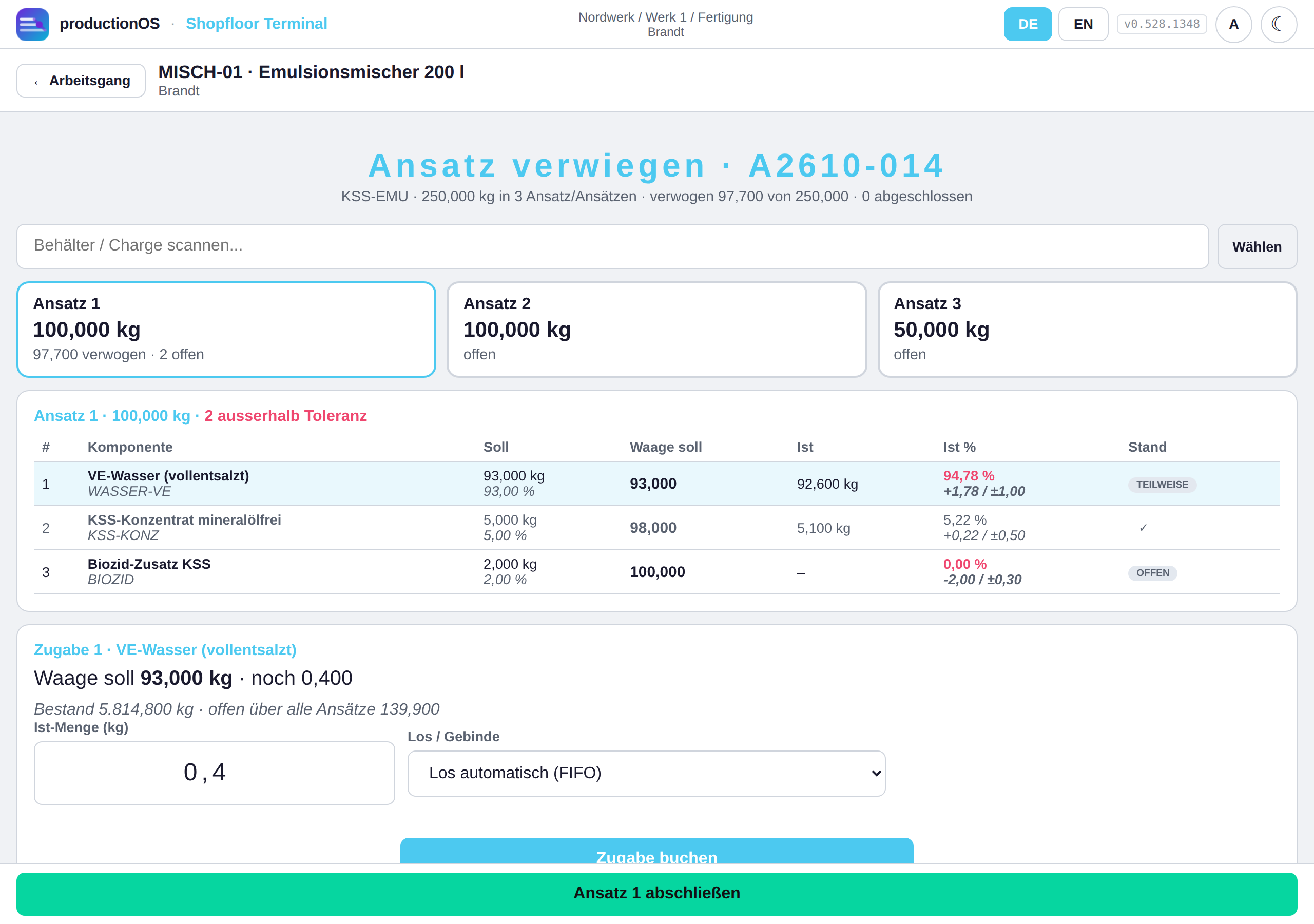Focus the Behälter / Charge scannen field
The height and width of the screenshot is (924, 1314).
(612, 246)
